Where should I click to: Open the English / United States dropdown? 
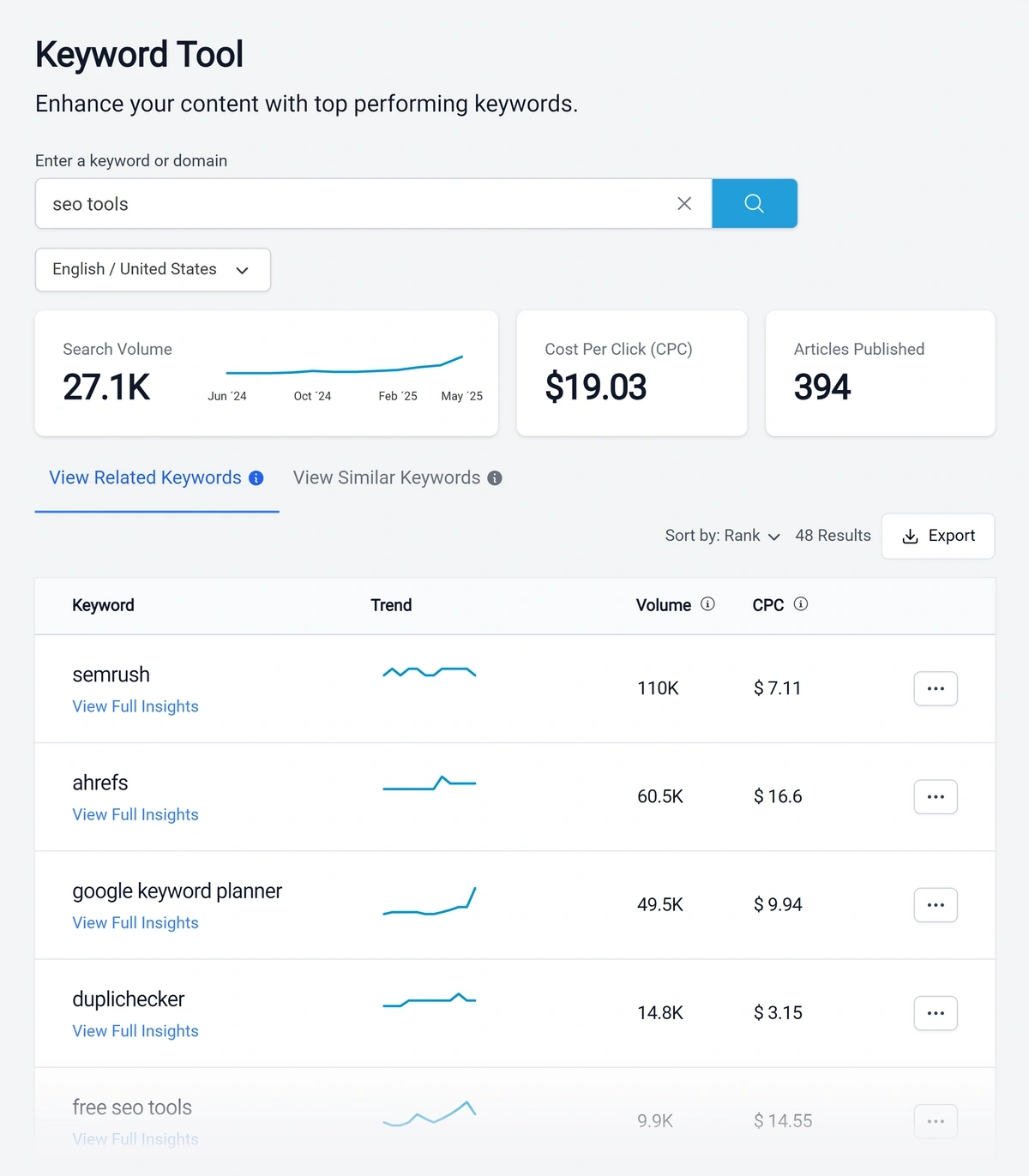pyautogui.click(x=153, y=269)
